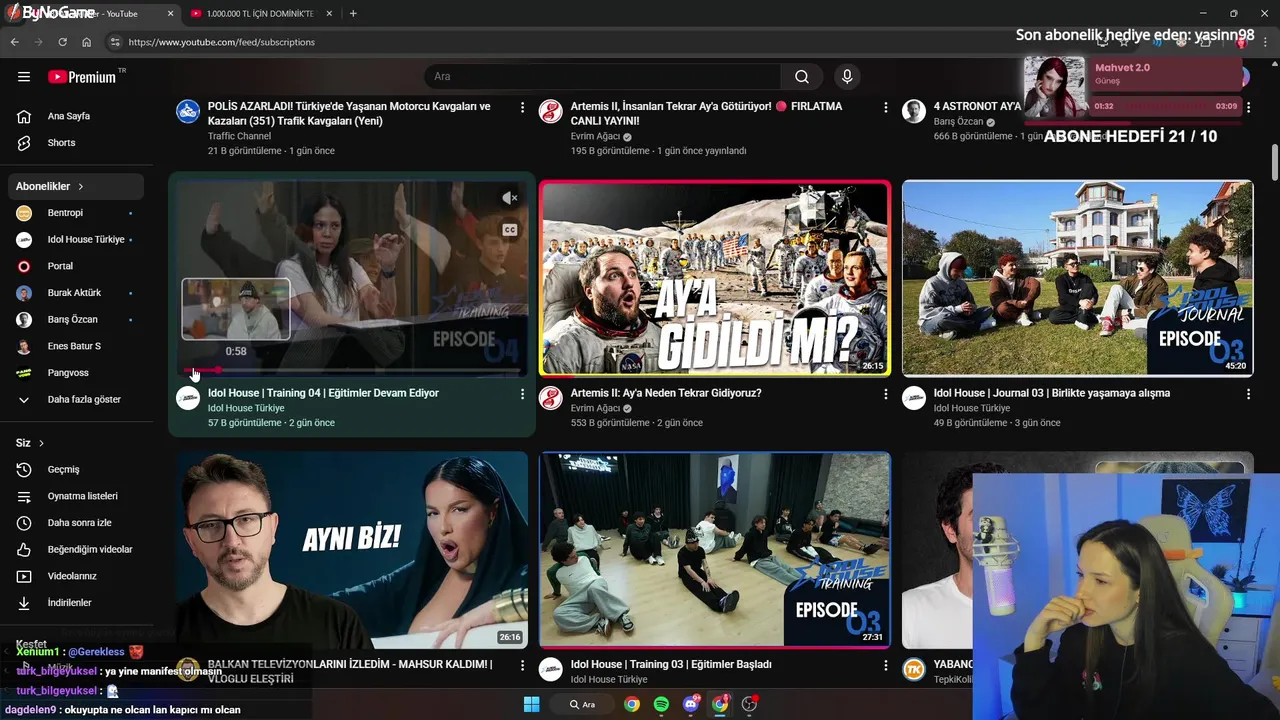This screenshot has height=720, width=1280.
Task: Open Burak Aktürk channel subscription
Action: coord(76,293)
